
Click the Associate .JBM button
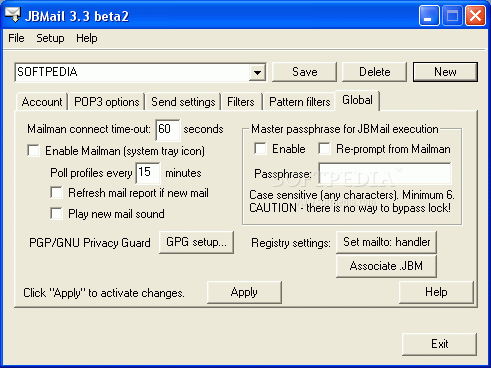[386, 266]
